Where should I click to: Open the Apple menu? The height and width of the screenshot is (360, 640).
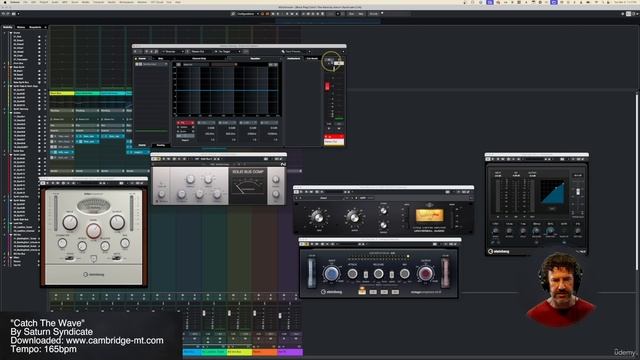click(4, 2)
